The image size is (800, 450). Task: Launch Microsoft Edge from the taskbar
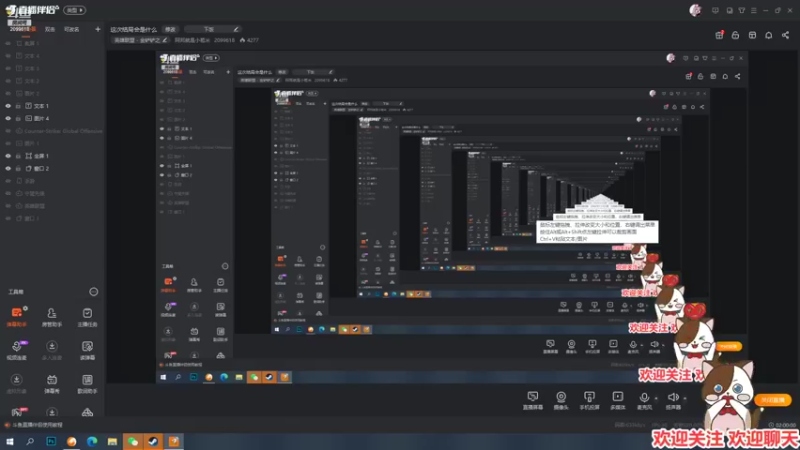click(92, 441)
